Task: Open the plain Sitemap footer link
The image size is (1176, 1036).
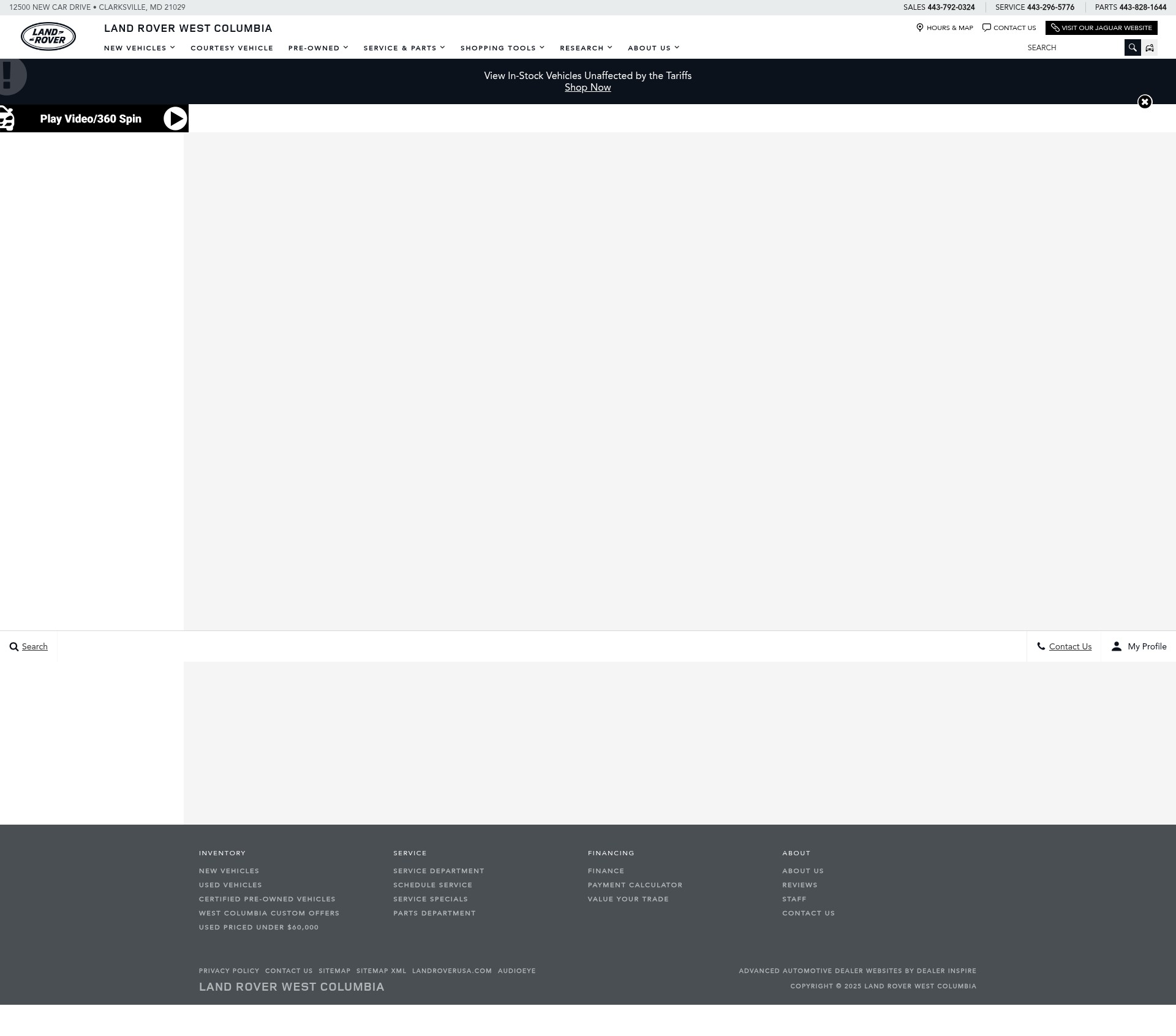Action: 334,970
